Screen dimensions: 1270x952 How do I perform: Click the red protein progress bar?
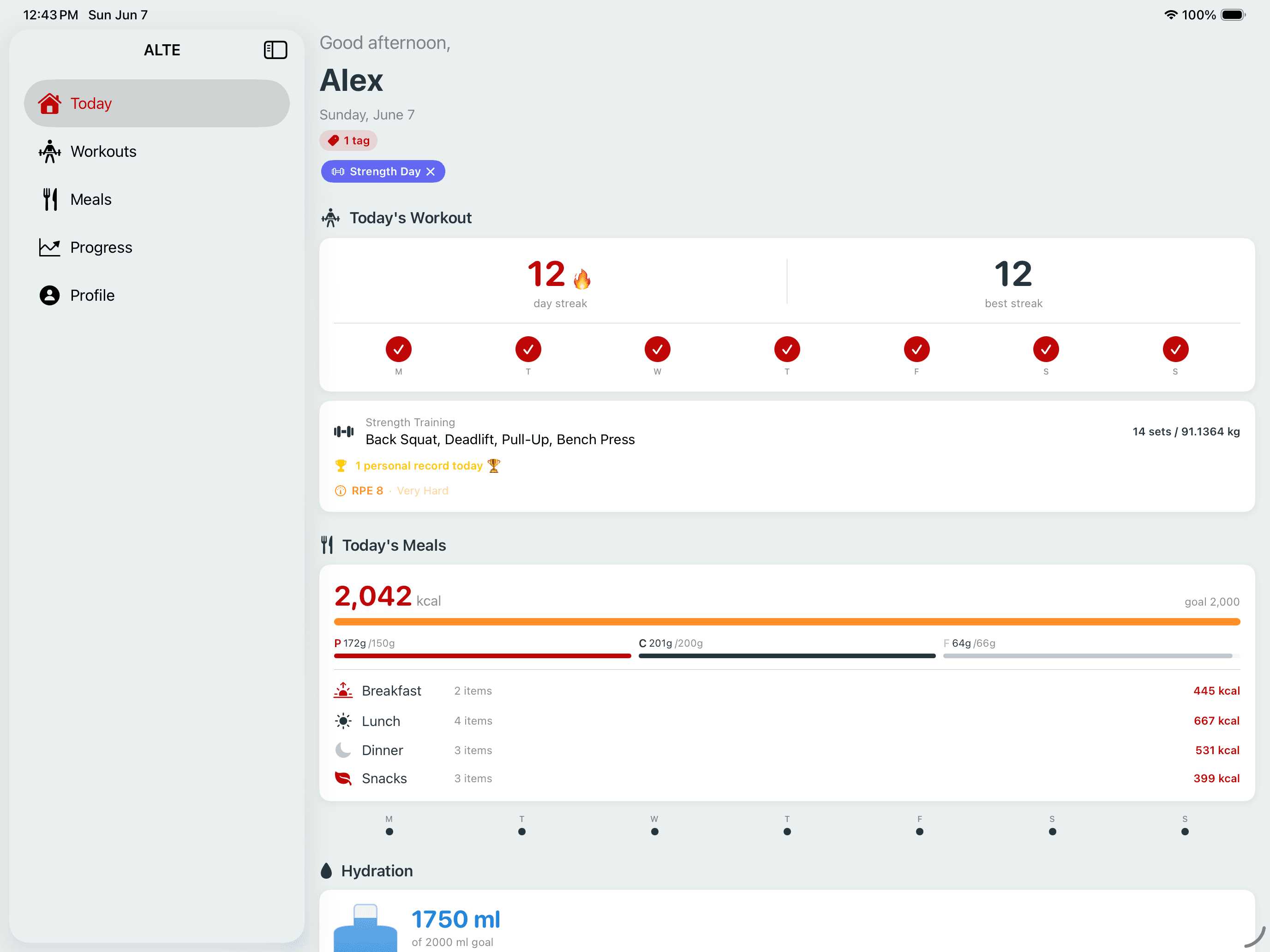[x=482, y=656]
